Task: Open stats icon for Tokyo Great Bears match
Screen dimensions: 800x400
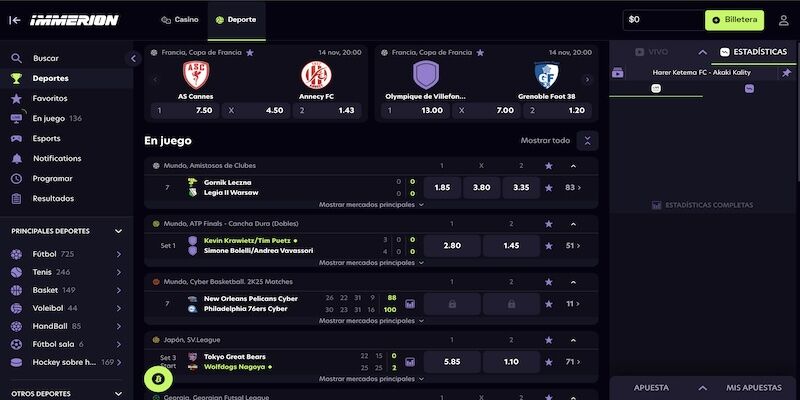Action: tap(409, 361)
